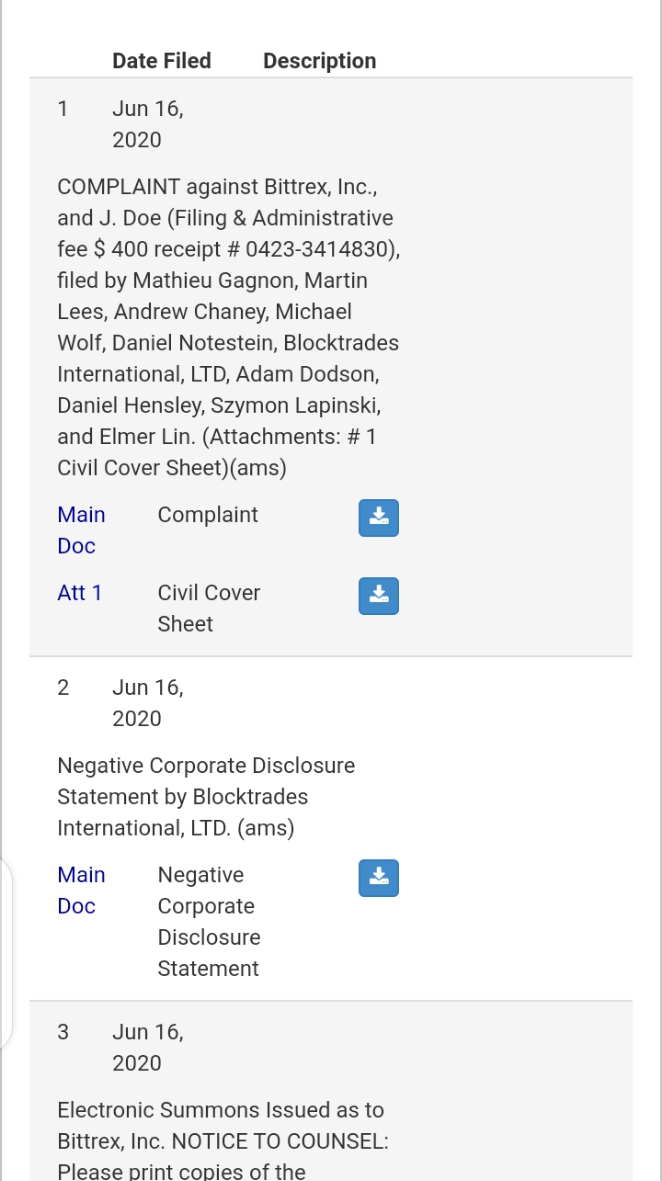
Task: Click the Description column header
Action: click(x=319, y=61)
